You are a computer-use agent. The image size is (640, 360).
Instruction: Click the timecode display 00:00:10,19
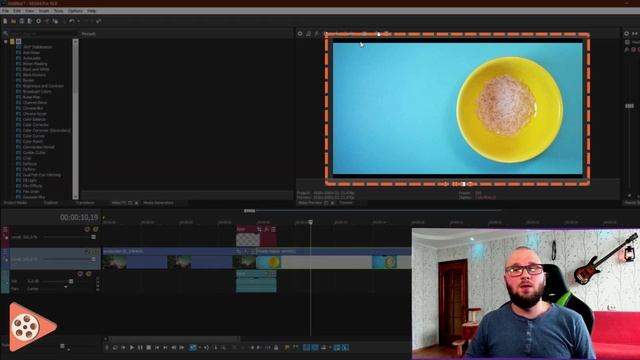pyautogui.click(x=79, y=218)
